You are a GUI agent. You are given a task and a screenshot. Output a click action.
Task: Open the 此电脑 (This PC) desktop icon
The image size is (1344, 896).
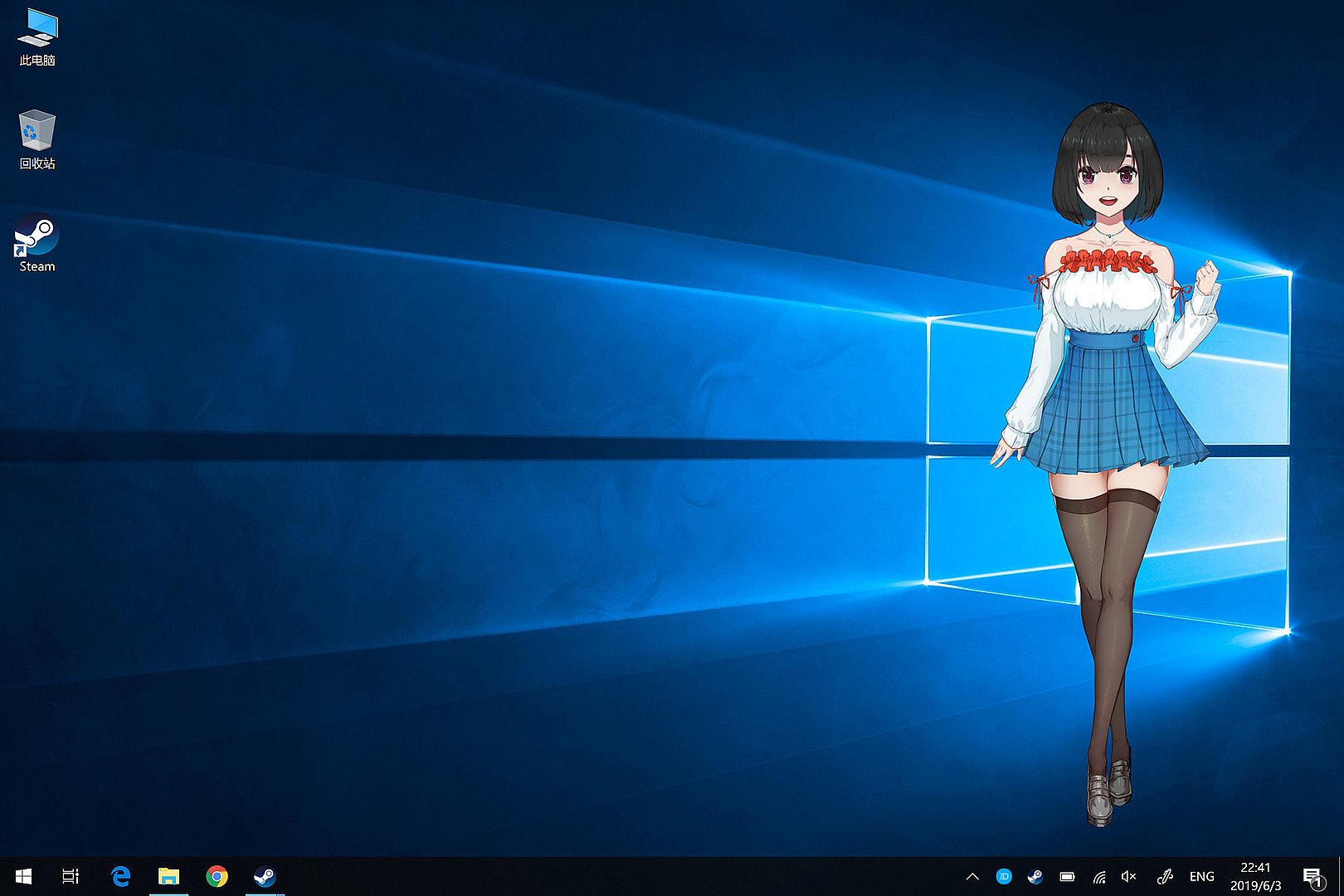pos(37,33)
